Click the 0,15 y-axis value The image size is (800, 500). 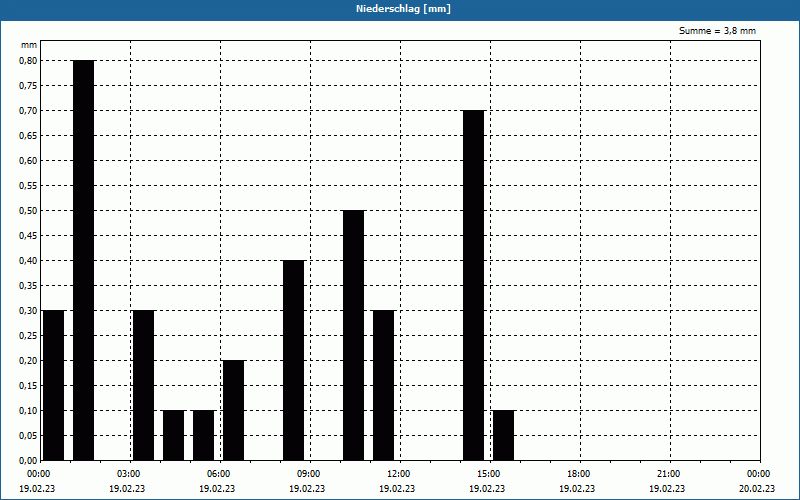tap(28, 385)
